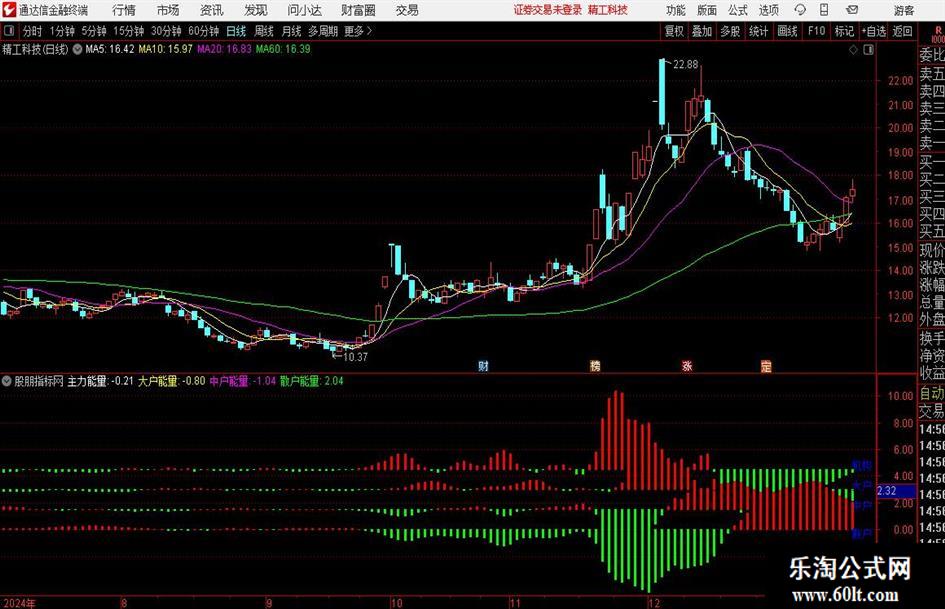Switch to the 周线 weekly period
Viewport: 945px width, 609px height.
coord(264,31)
